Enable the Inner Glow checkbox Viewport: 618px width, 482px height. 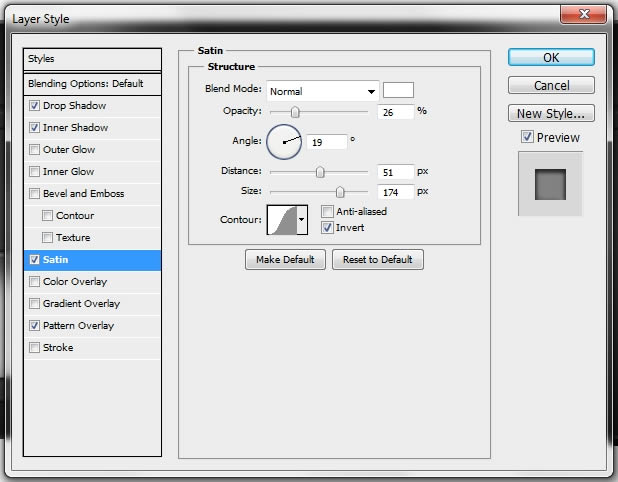(34, 172)
